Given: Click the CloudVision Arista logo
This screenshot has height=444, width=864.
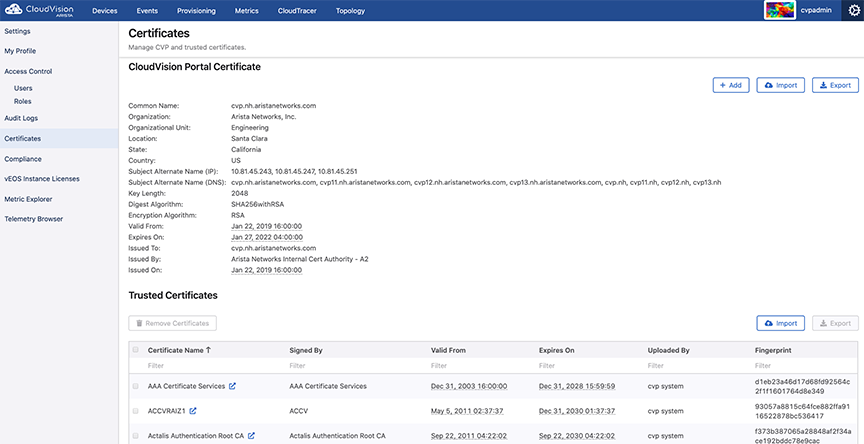Looking at the screenshot, I should (x=39, y=10).
